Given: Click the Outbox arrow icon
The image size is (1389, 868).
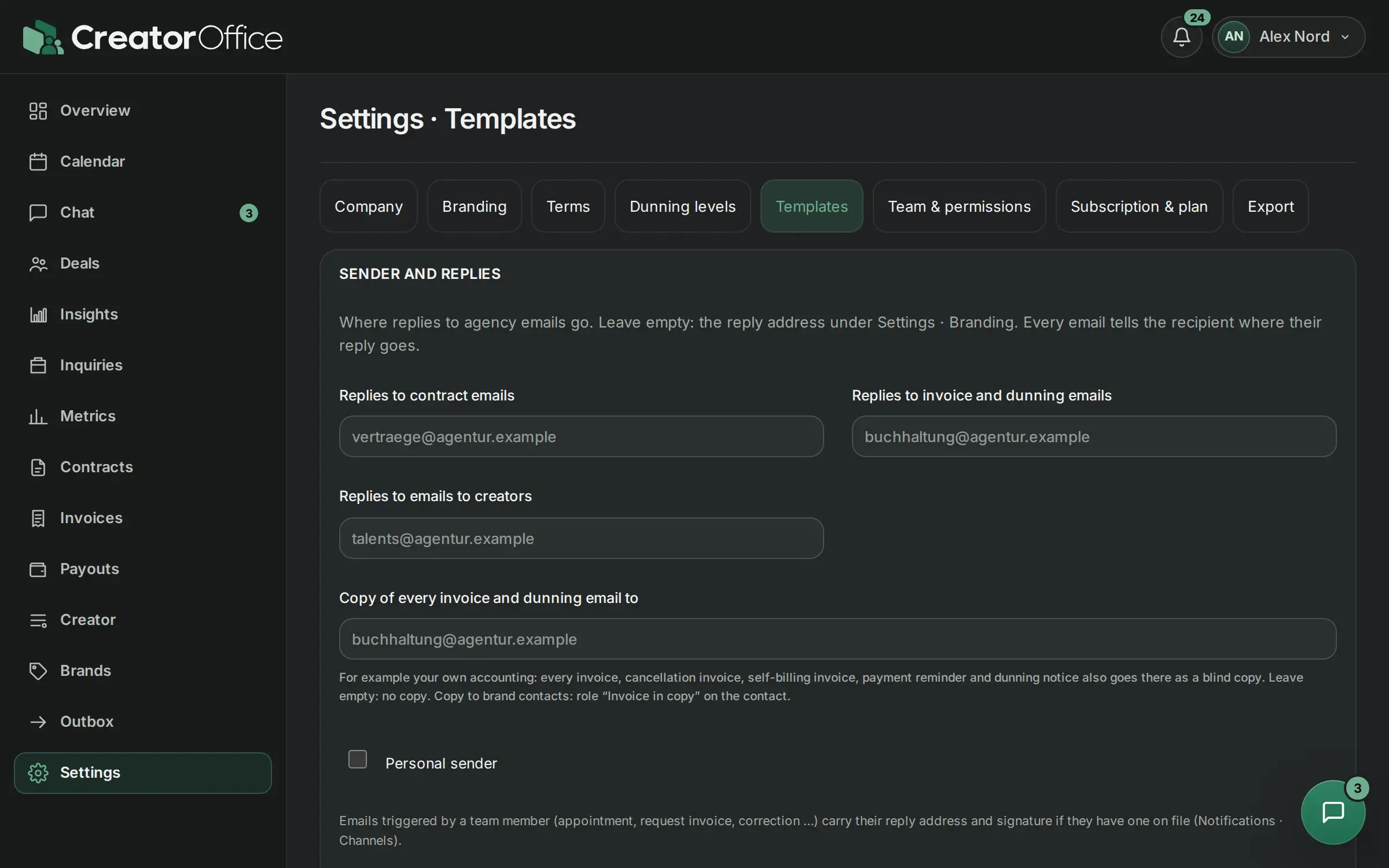Looking at the screenshot, I should [38, 722].
